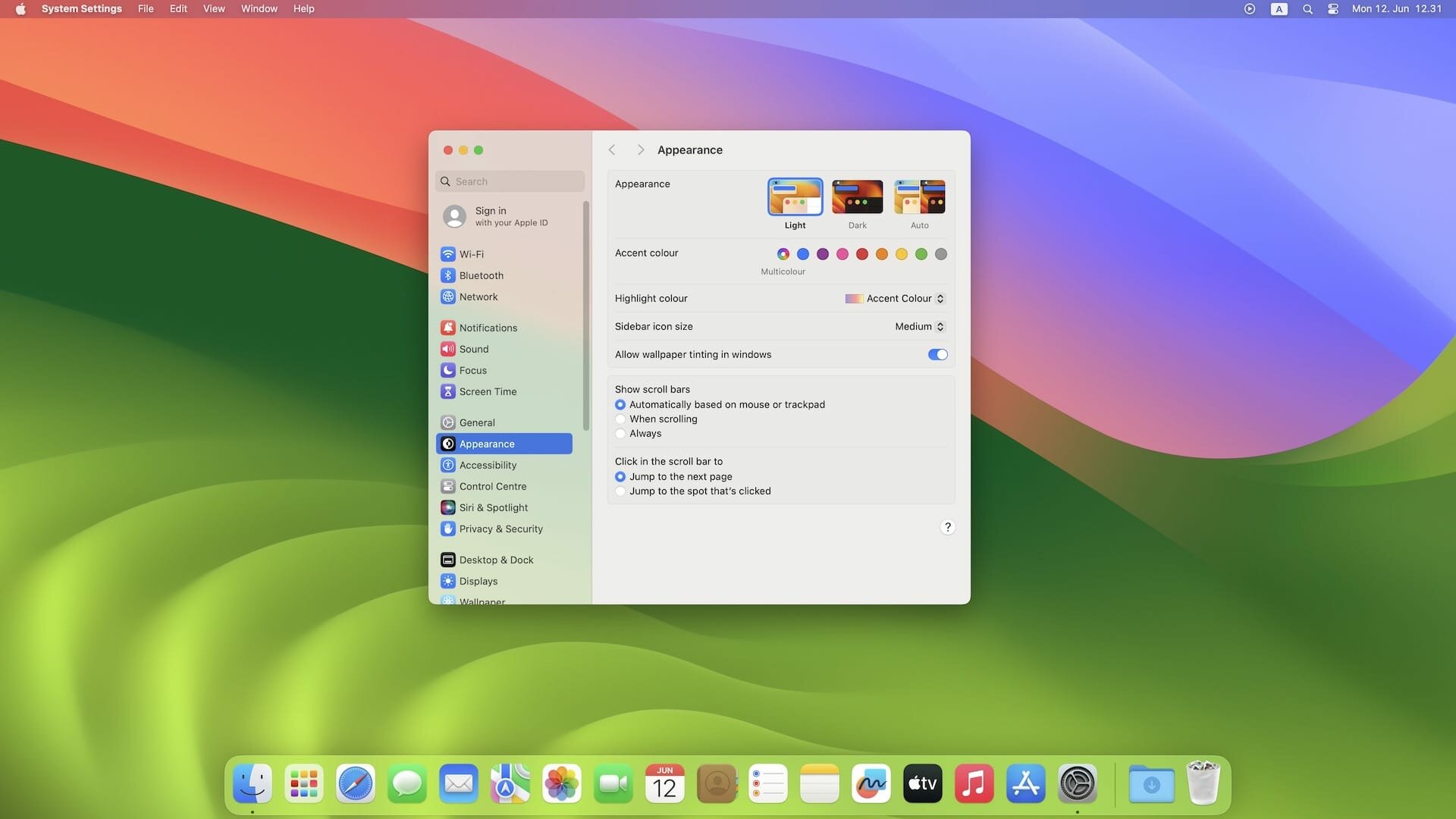Open Finder from the Dock
Screen dimensions: 1456x819
click(252, 783)
